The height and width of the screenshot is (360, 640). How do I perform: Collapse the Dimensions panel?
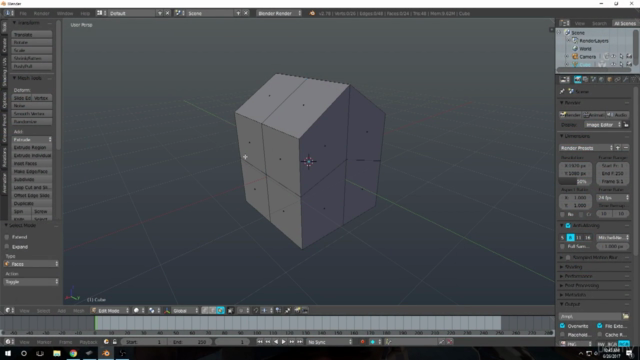click(577, 136)
